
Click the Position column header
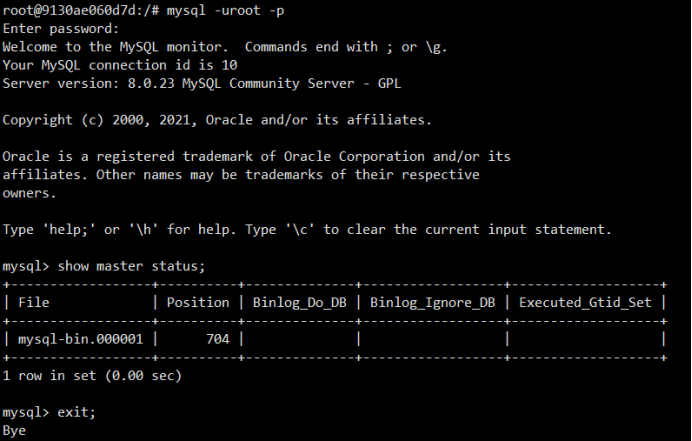[198, 302]
